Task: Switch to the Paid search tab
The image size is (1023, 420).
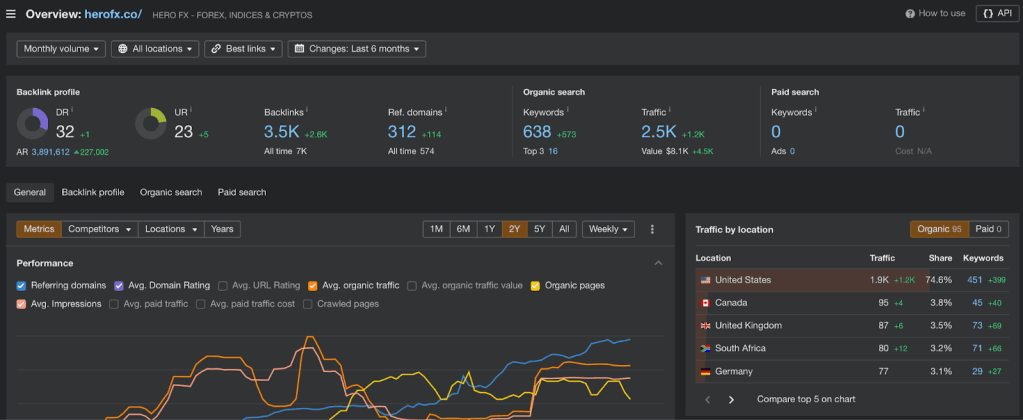Action: 242,192
